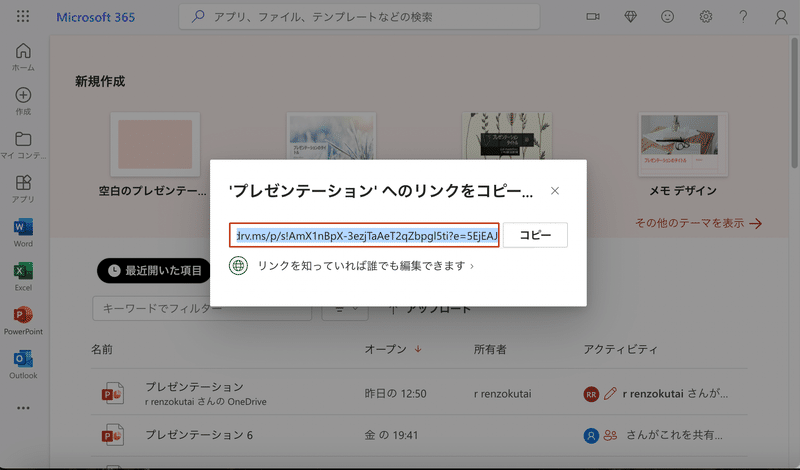Click the RR avatar in activity column
800x470 pixels.
(591, 394)
